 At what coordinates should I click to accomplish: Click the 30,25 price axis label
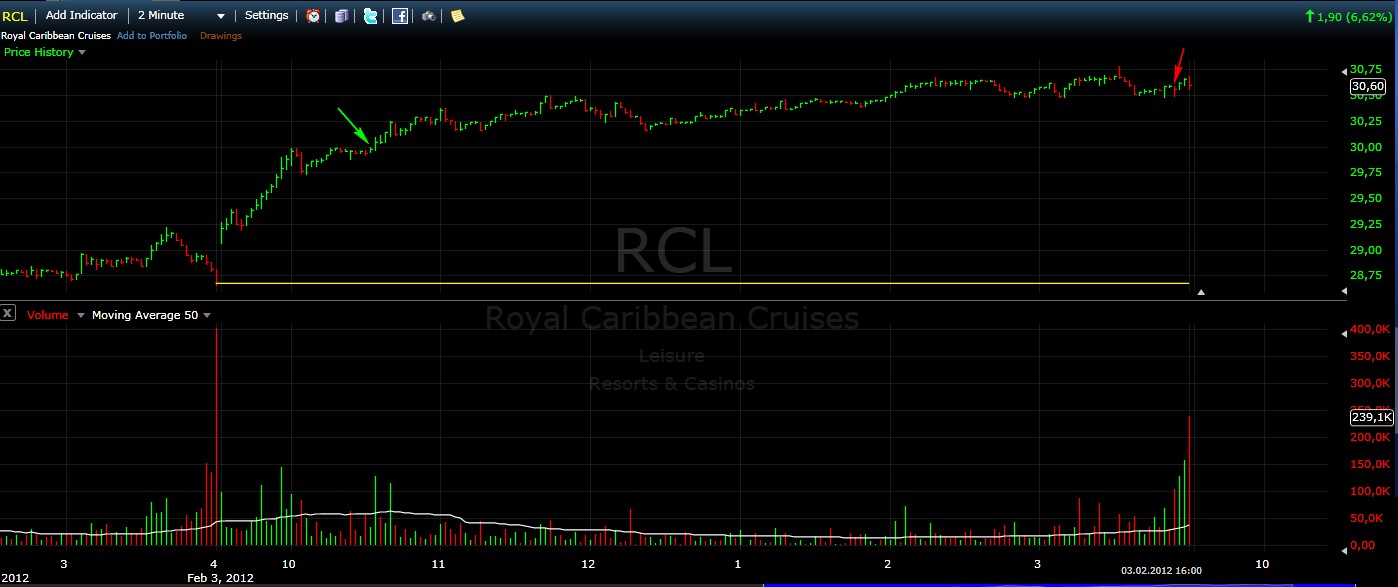click(1366, 121)
